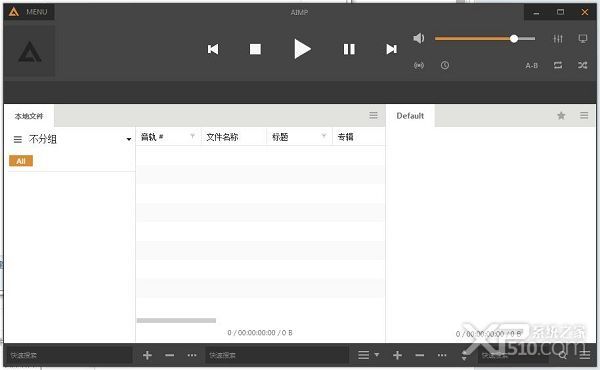The width and height of the screenshot is (600, 370).
Task: Sort by the 标题 column header
Action: [280, 137]
